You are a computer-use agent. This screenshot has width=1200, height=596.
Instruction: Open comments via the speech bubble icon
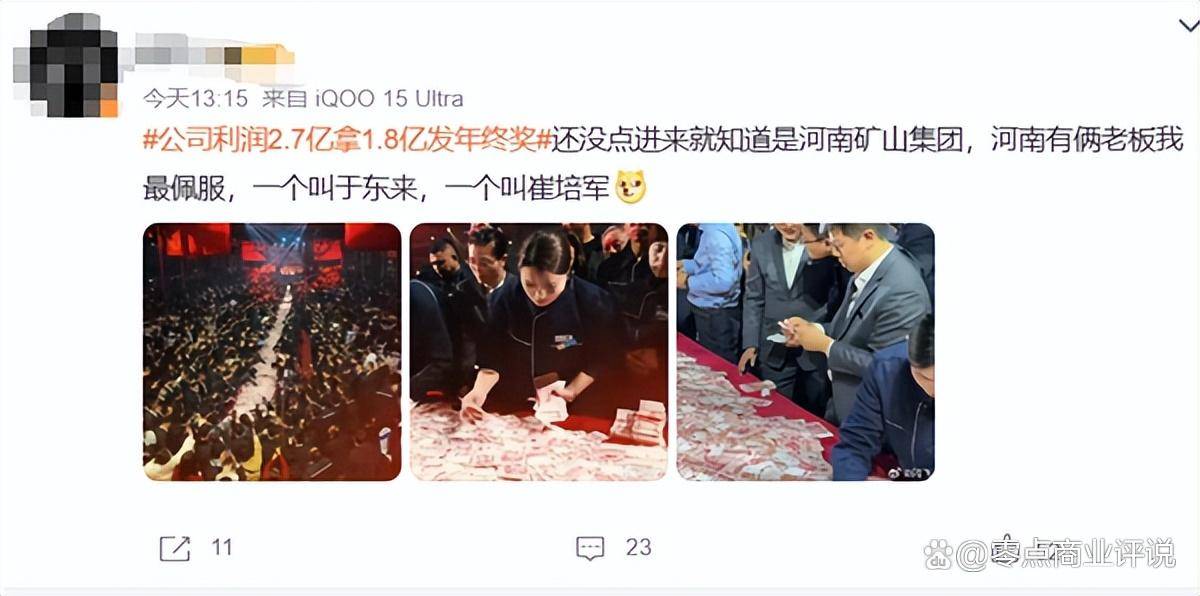click(590, 547)
